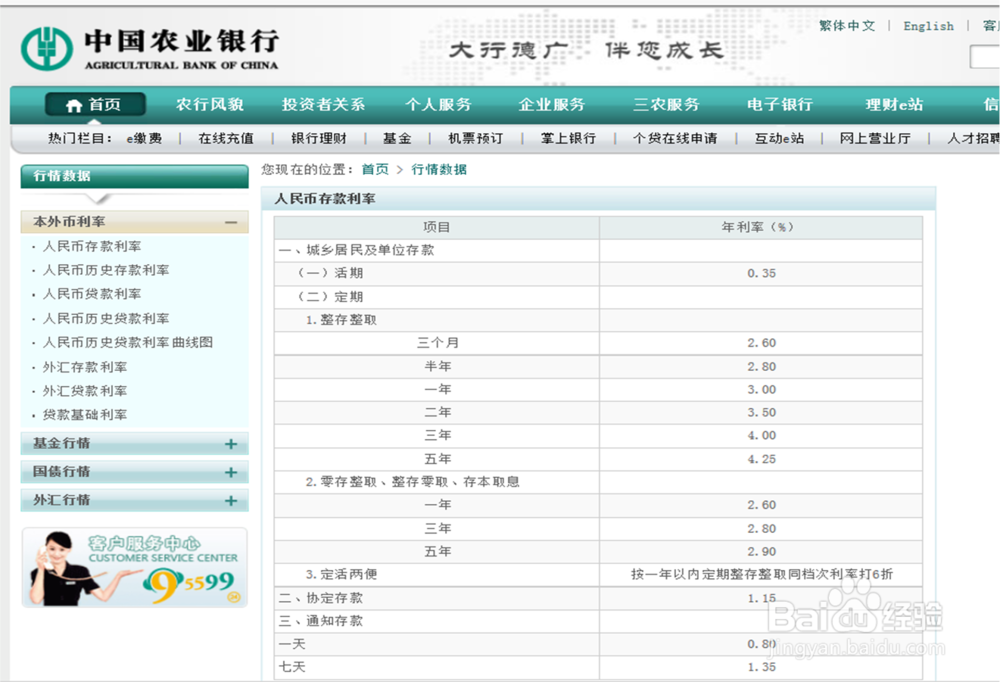1000x682 pixels.
Task: Click the 五年 rate value 2.90
Action: coord(761,552)
